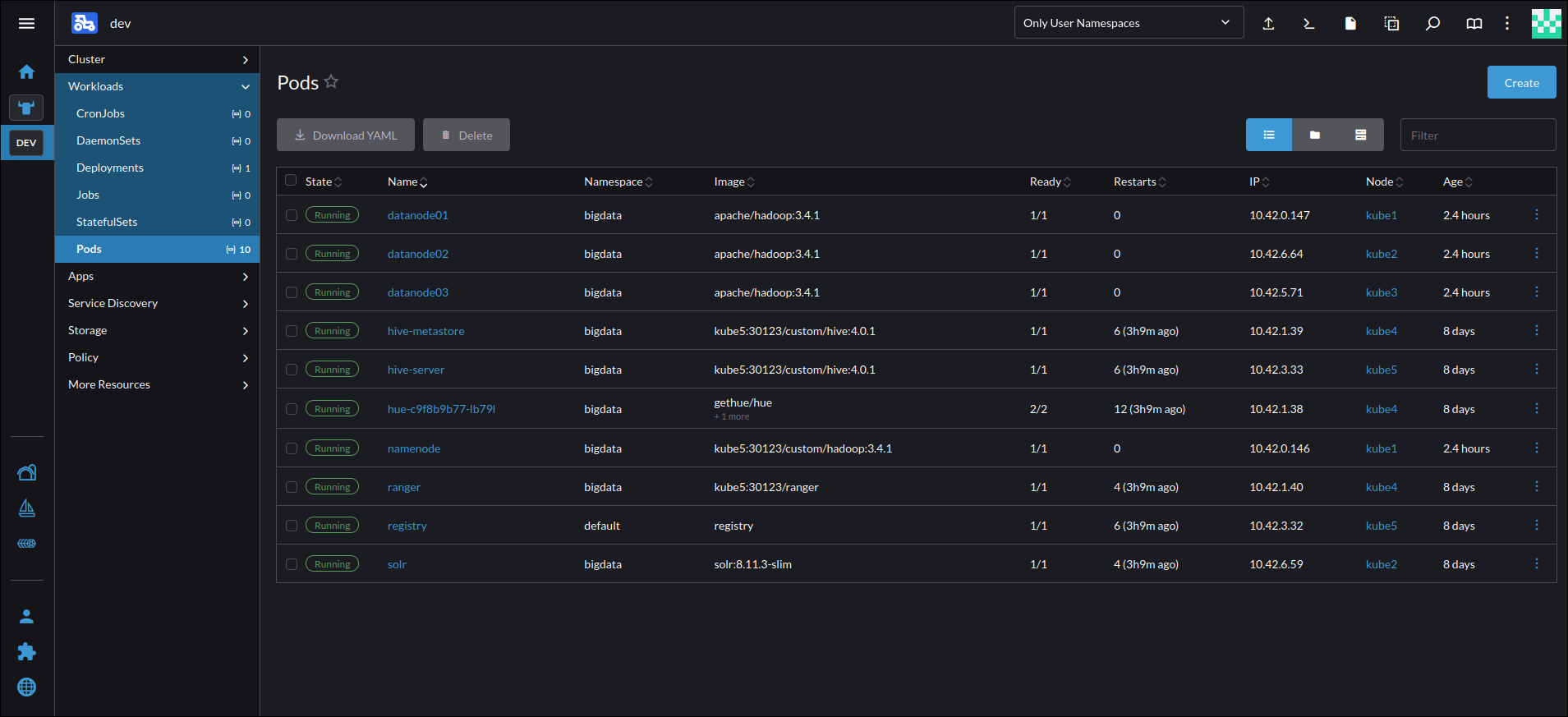Favorite the Pods page with the star
This screenshot has height=717, width=1568.
point(331,81)
